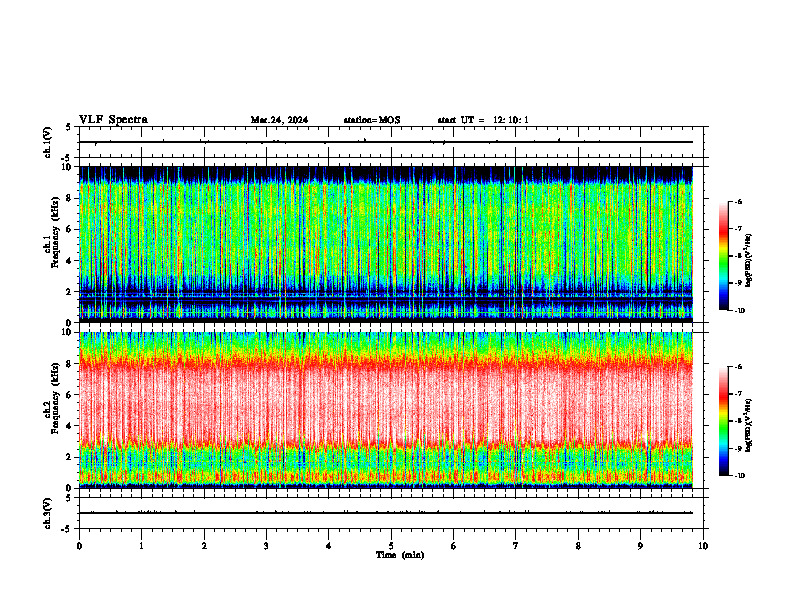Screen dimensions: 792x612
Task: Click the ch.1 voltage waveform trace
Action: (386, 142)
